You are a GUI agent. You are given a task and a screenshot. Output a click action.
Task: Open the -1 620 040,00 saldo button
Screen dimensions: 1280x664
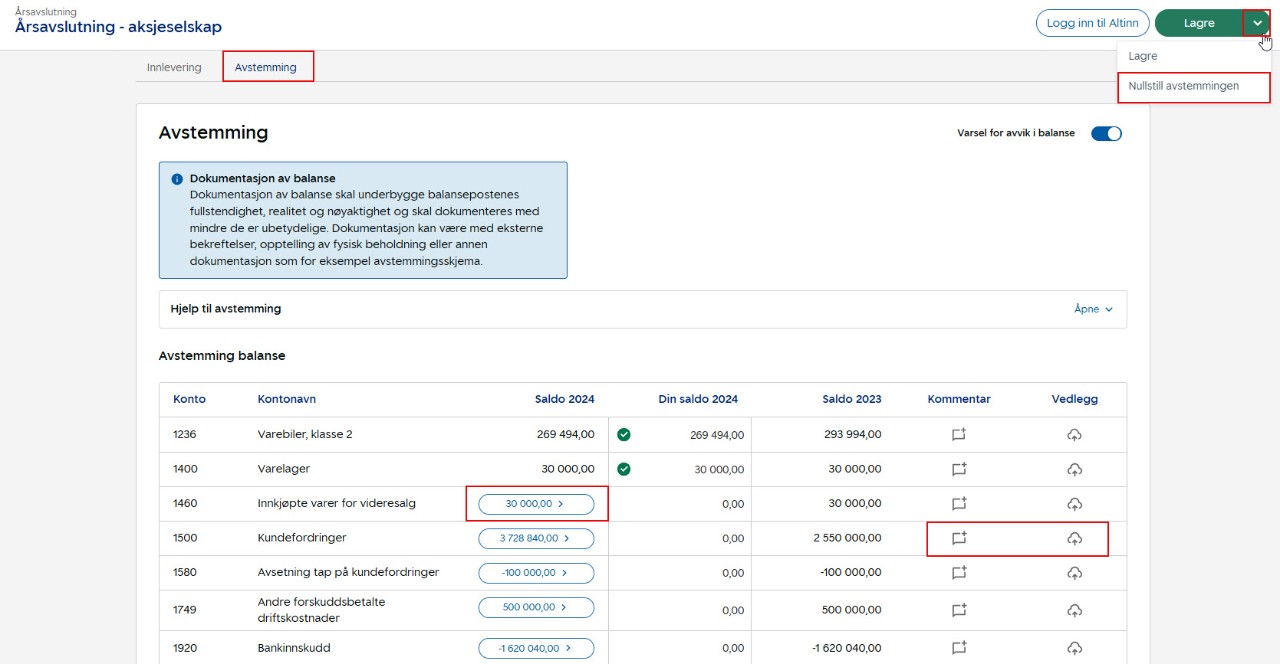[x=536, y=648]
